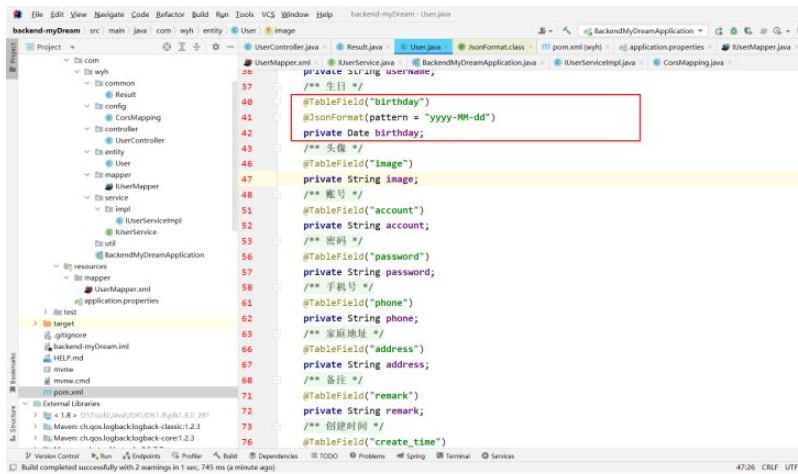This screenshot has width=798, height=474.
Task: Open the TODO tool window
Action: 325,456
